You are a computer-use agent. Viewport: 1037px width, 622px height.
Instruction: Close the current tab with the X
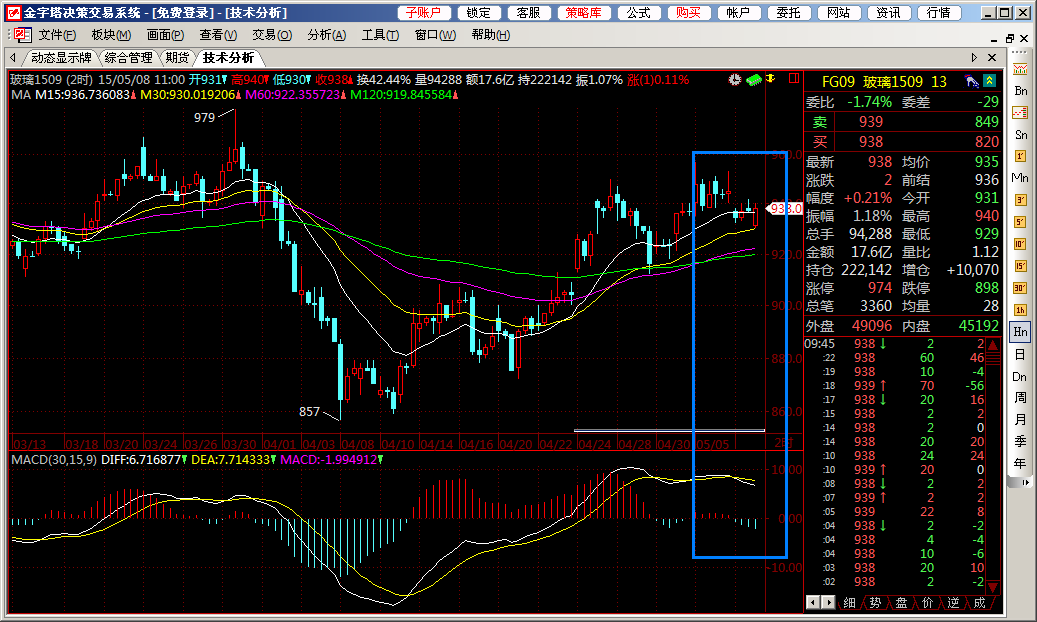(x=992, y=58)
